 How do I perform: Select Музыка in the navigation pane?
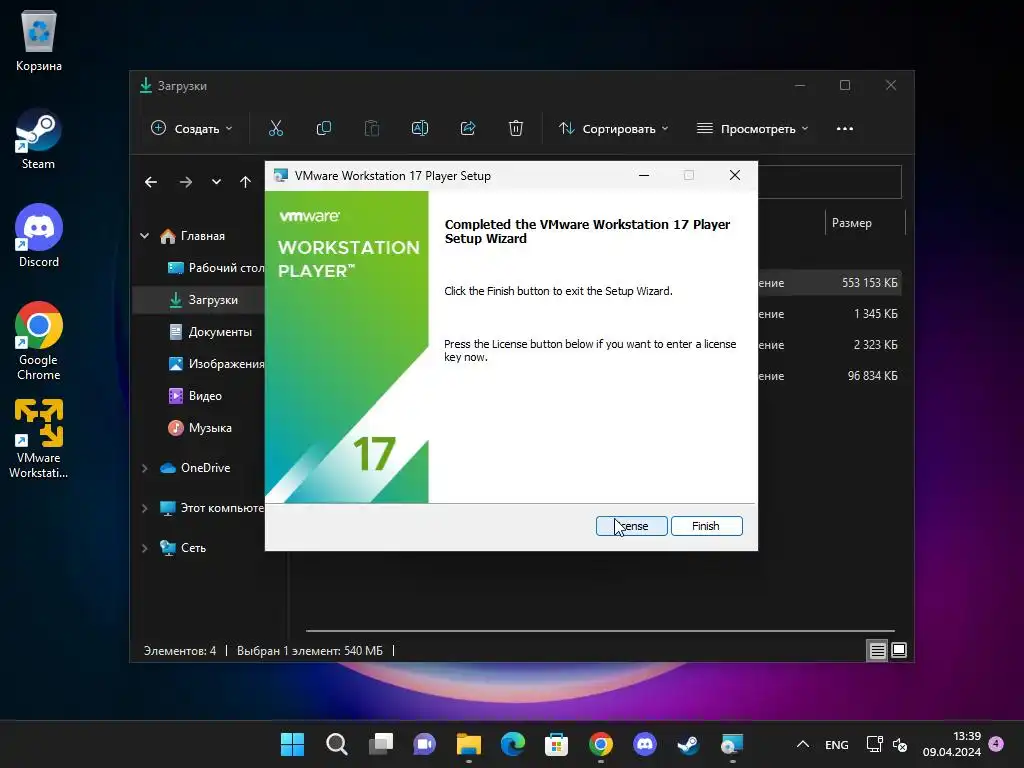click(x=200, y=428)
